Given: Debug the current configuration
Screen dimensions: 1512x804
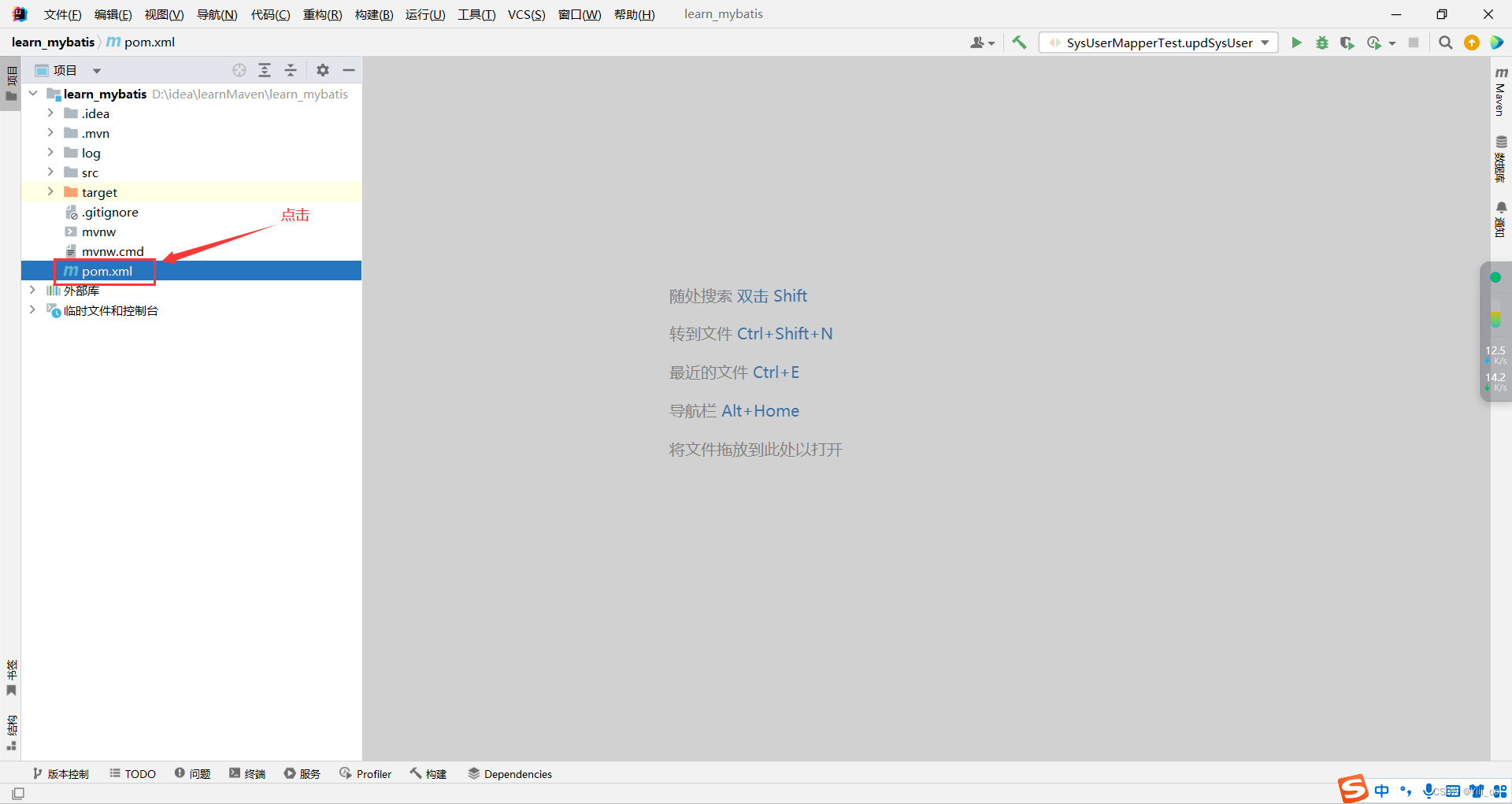Looking at the screenshot, I should (1321, 43).
